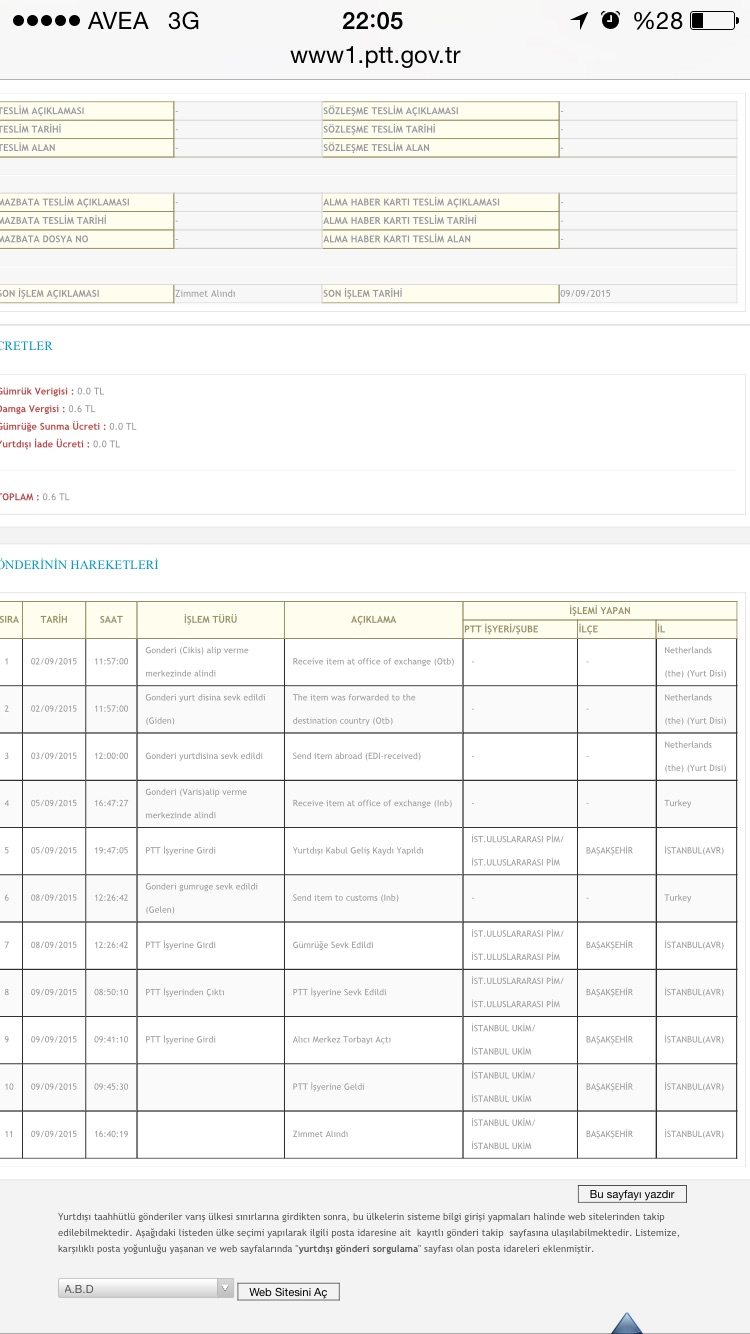Screen dimensions: 750x1334
Task: Select time 09:45:30 cell
Action: [x=111, y=1087]
